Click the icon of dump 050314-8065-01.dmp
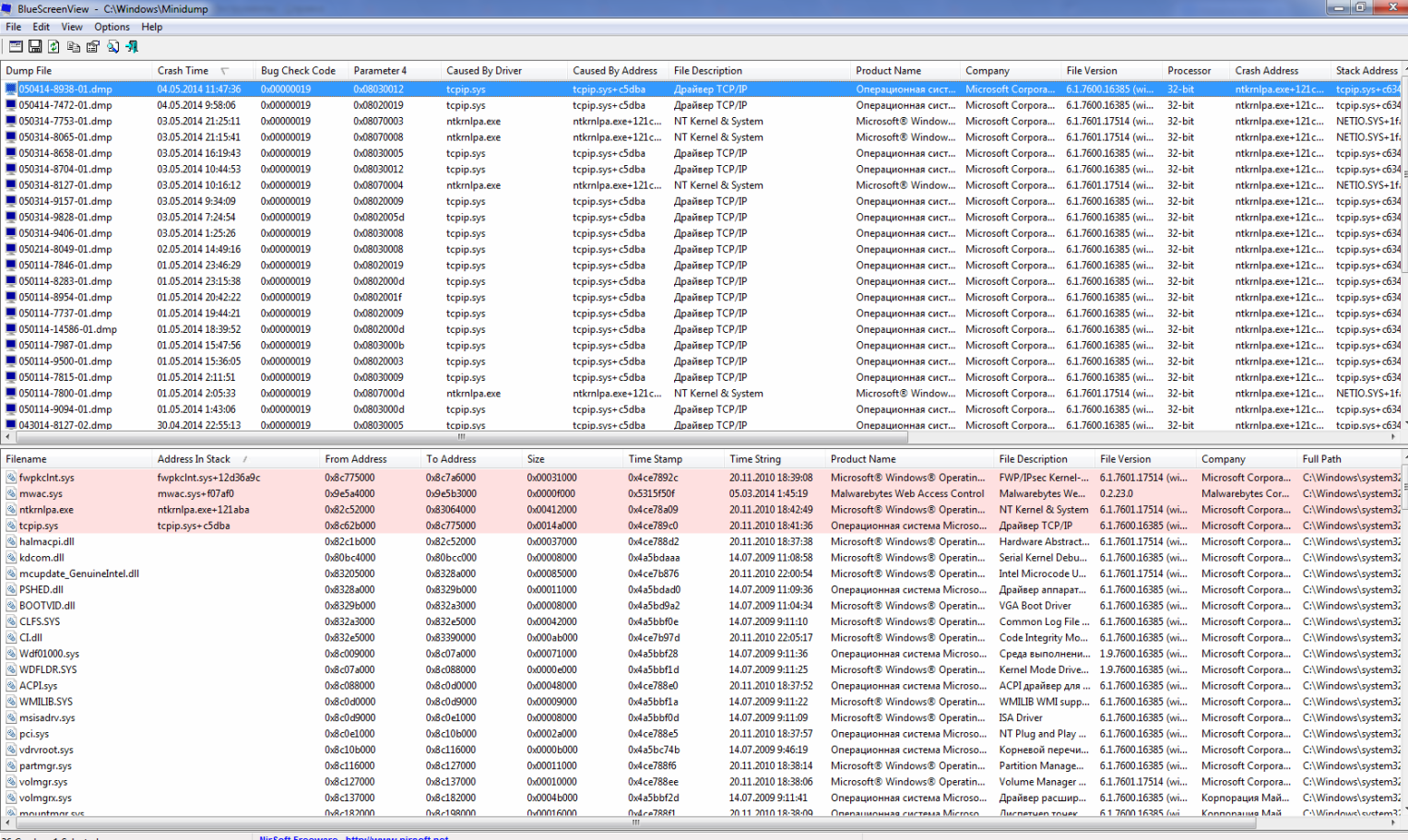 [x=11, y=137]
